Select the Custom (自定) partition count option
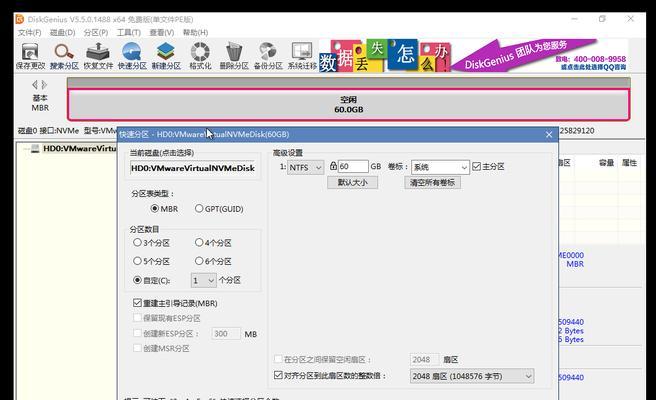656x400 pixels. coord(151,280)
